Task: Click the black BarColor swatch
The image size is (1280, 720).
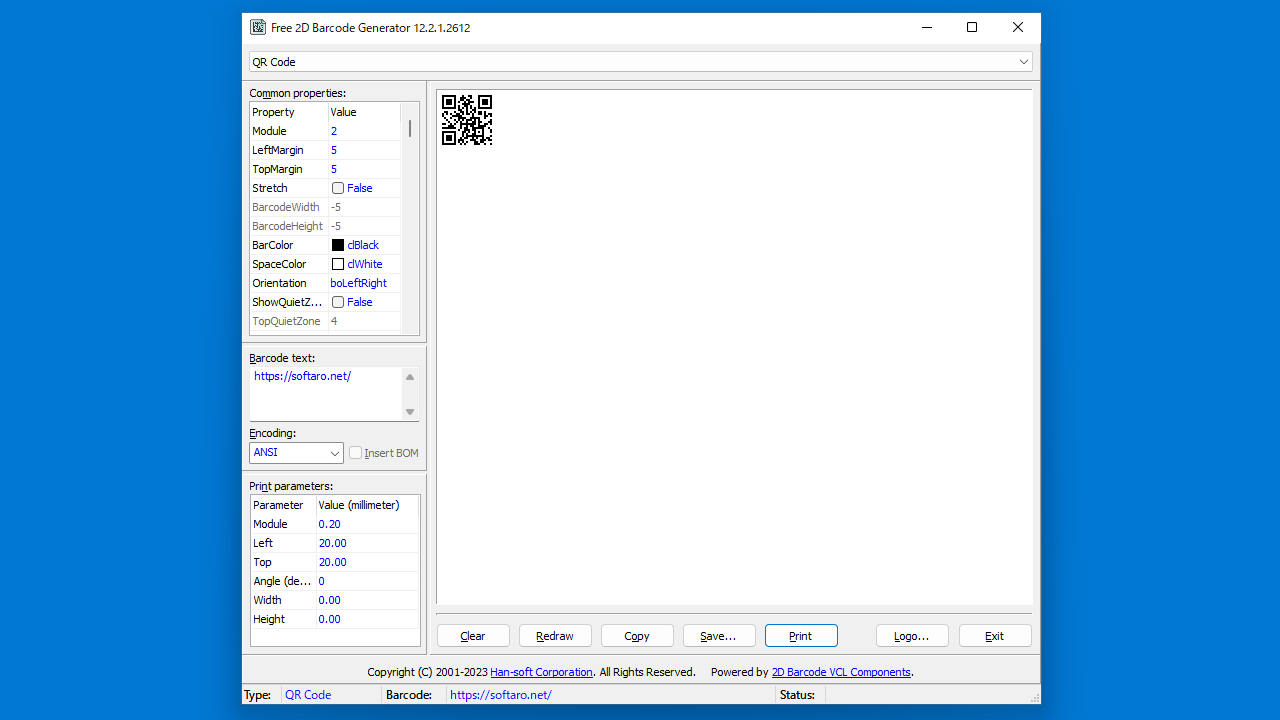Action: pos(338,245)
